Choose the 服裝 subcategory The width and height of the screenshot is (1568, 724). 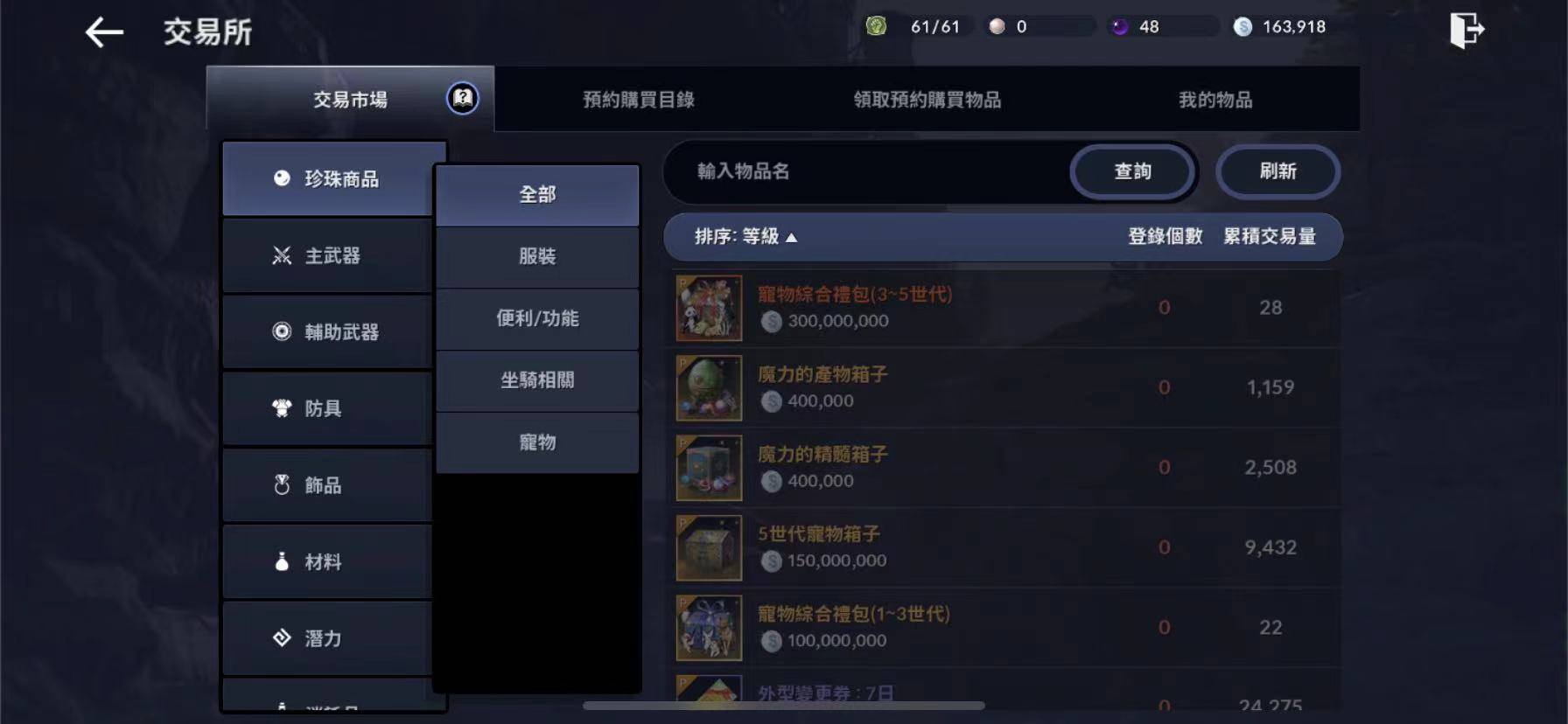tap(537, 257)
